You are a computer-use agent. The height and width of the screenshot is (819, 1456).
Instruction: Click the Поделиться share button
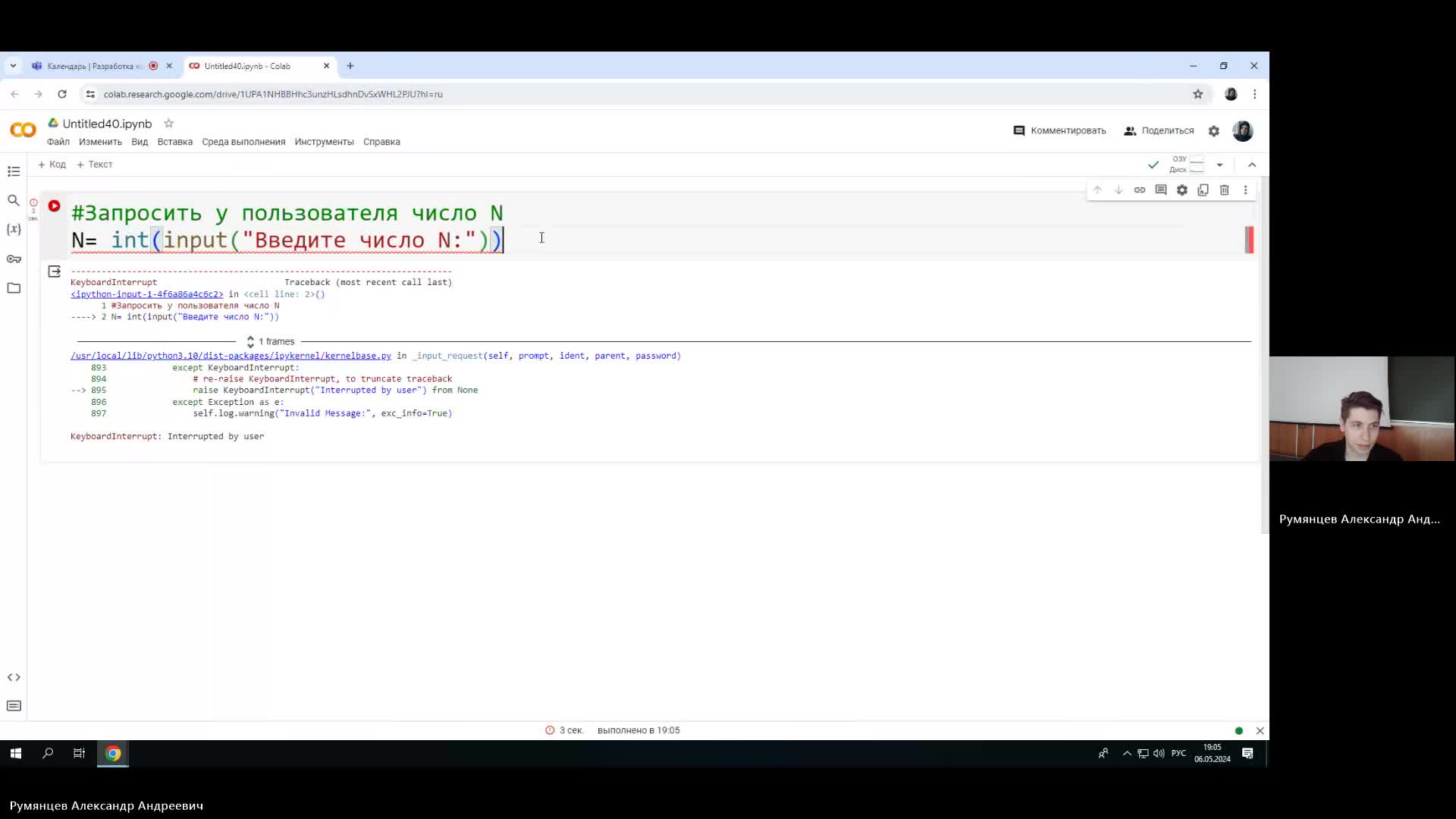(1159, 130)
